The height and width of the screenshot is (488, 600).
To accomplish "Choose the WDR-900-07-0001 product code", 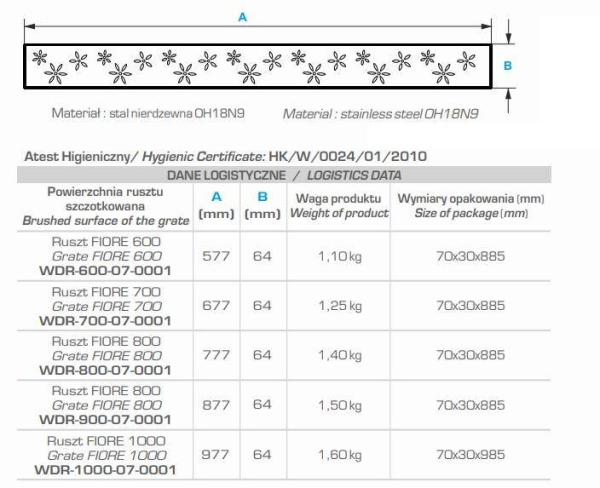I will coord(103,418).
